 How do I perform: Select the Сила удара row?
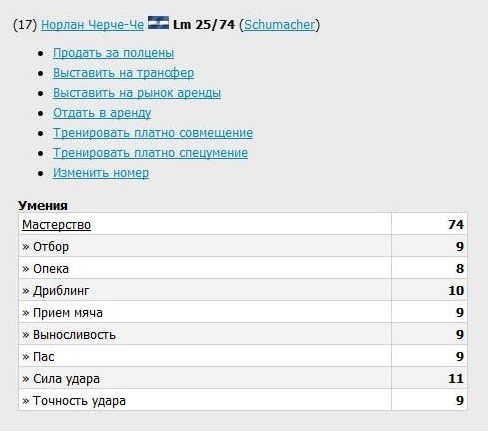[243, 378]
